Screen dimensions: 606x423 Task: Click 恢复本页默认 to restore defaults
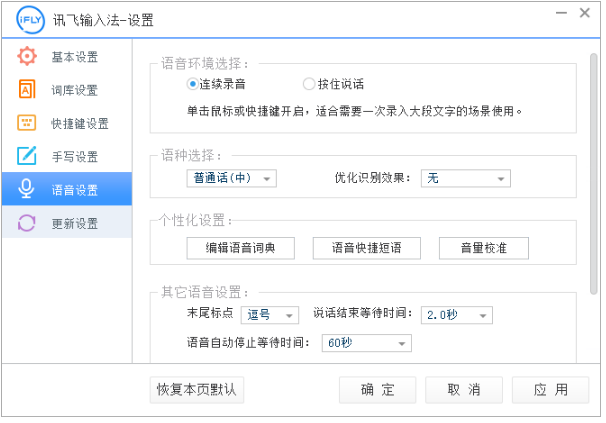click(x=196, y=389)
